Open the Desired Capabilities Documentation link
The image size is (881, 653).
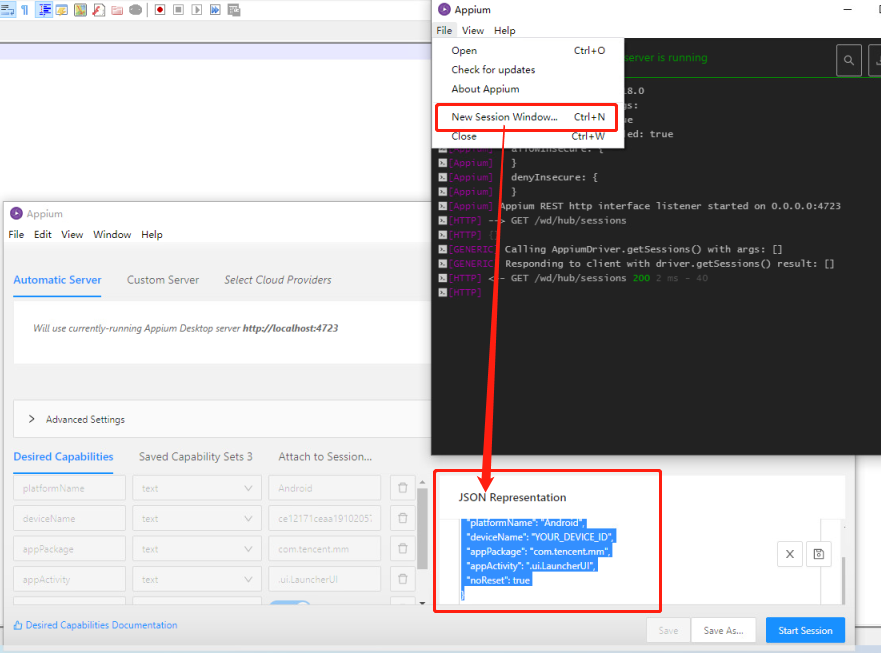[x=95, y=625]
